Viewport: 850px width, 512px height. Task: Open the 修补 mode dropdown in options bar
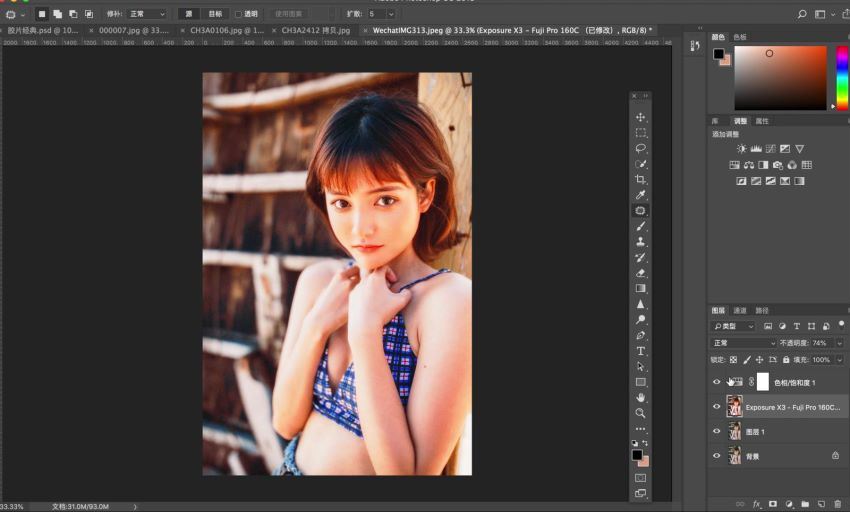tap(146, 14)
